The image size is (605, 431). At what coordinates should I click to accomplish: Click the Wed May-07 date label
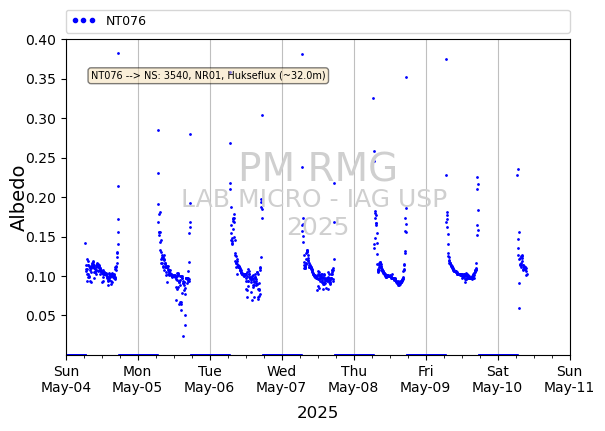pos(281,379)
